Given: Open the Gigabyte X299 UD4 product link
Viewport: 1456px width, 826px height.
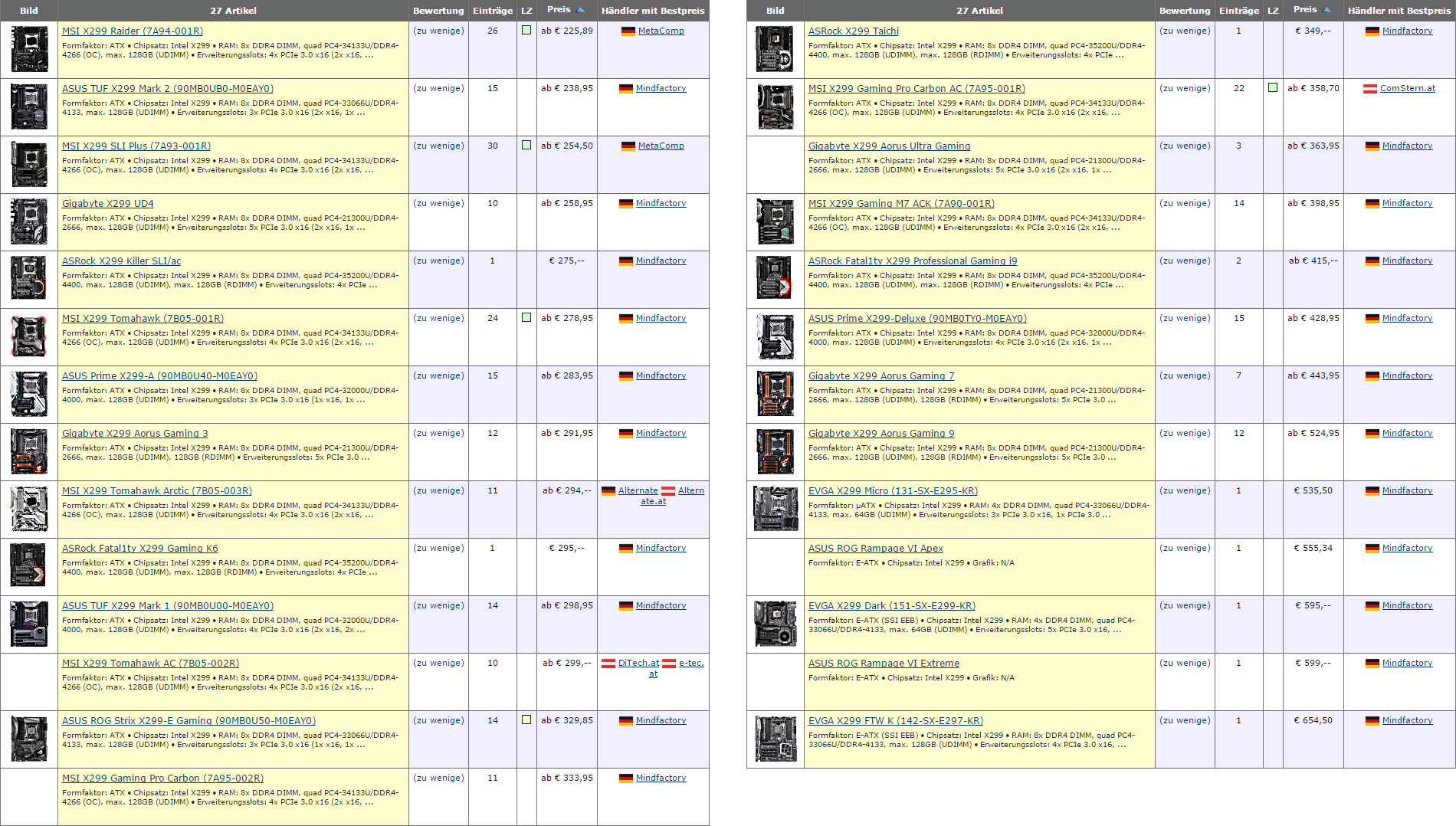Looking at the screenshot, I should tap(108, 204).
